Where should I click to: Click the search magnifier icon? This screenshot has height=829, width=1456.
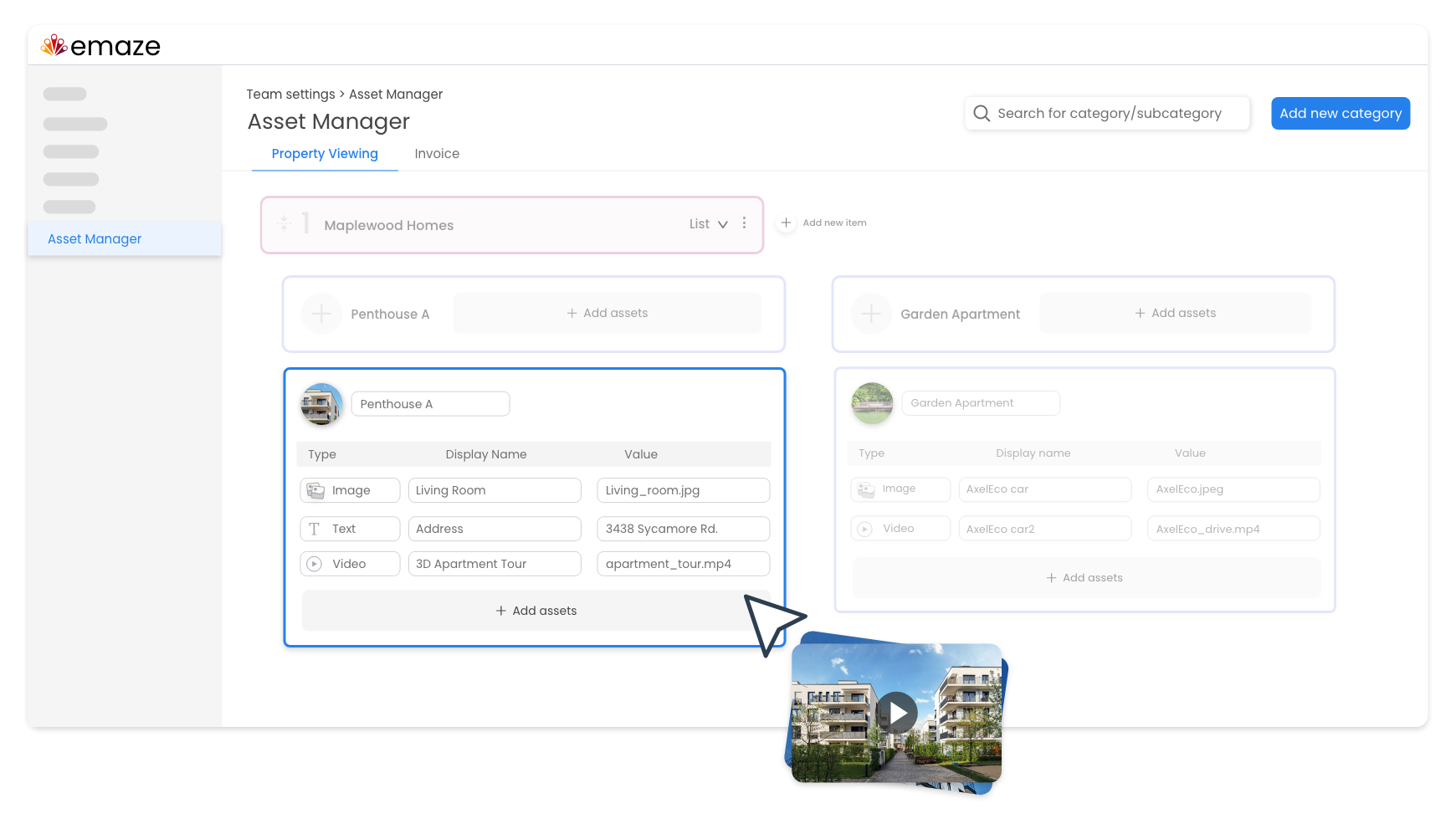982,113
